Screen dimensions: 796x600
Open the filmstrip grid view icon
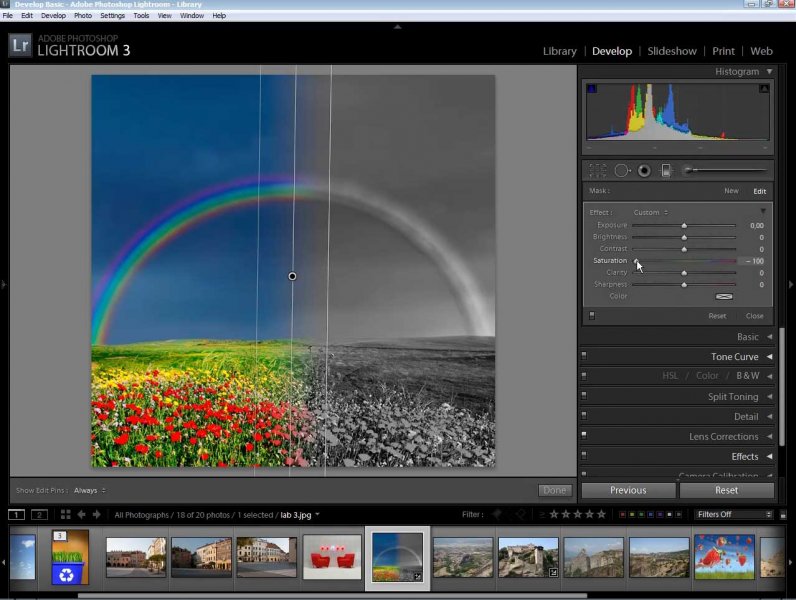tap(65, 515)
